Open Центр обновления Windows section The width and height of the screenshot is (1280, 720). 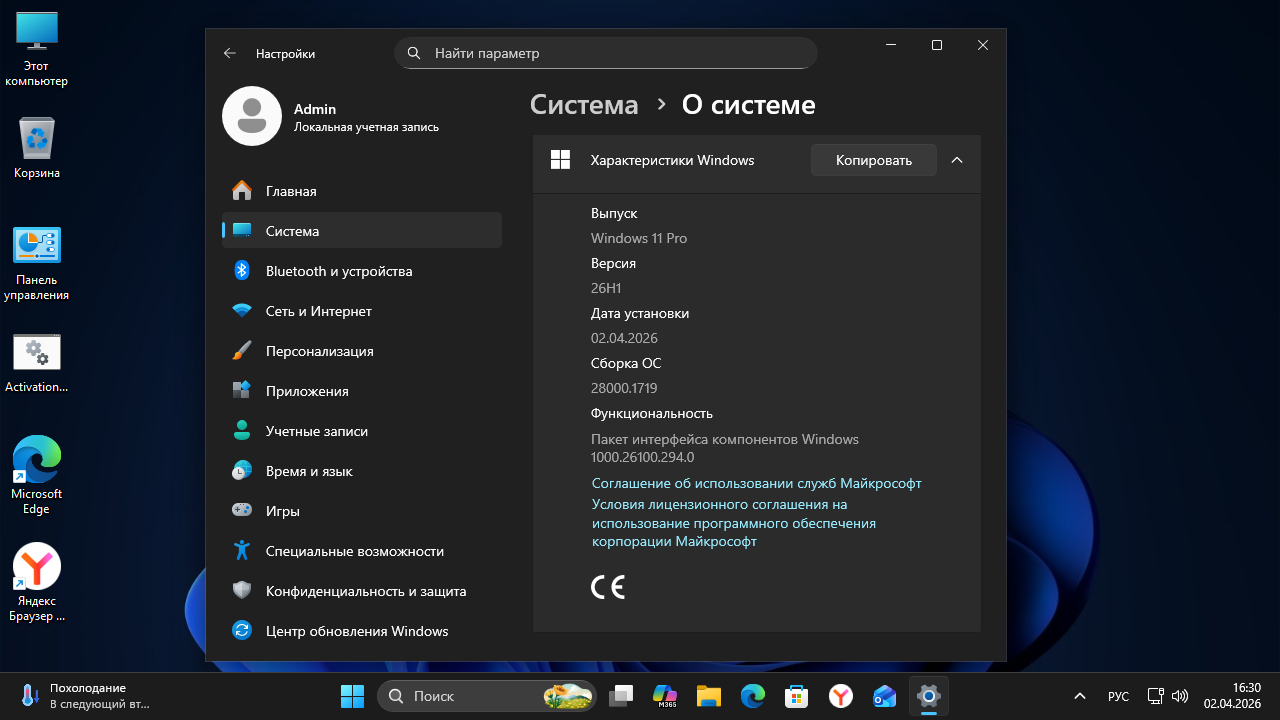[356, 631]
